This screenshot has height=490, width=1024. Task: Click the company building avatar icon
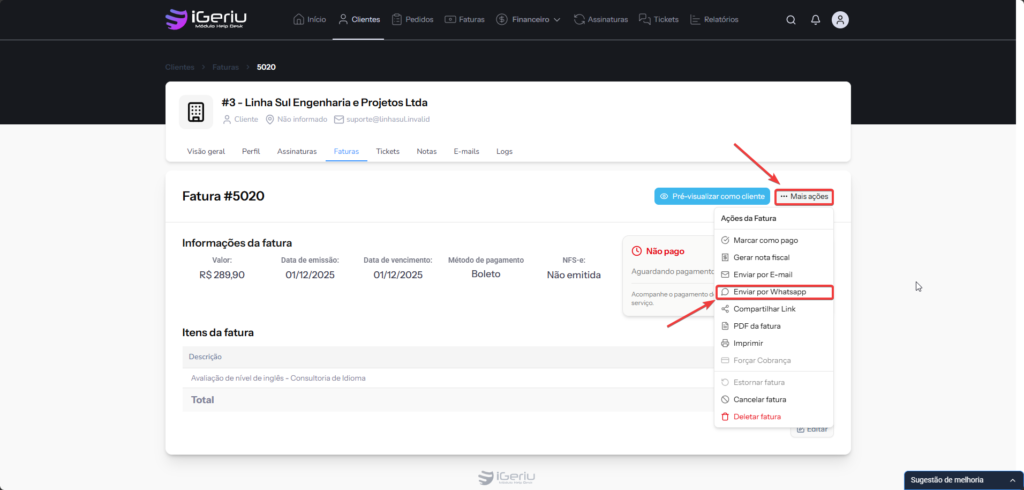tap(196, 112)
